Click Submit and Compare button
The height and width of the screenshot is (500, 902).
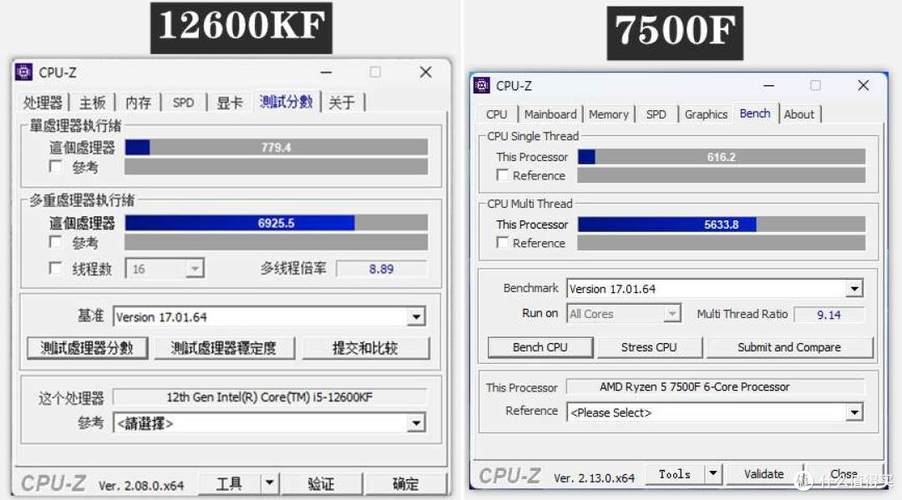tap(789, 347)
